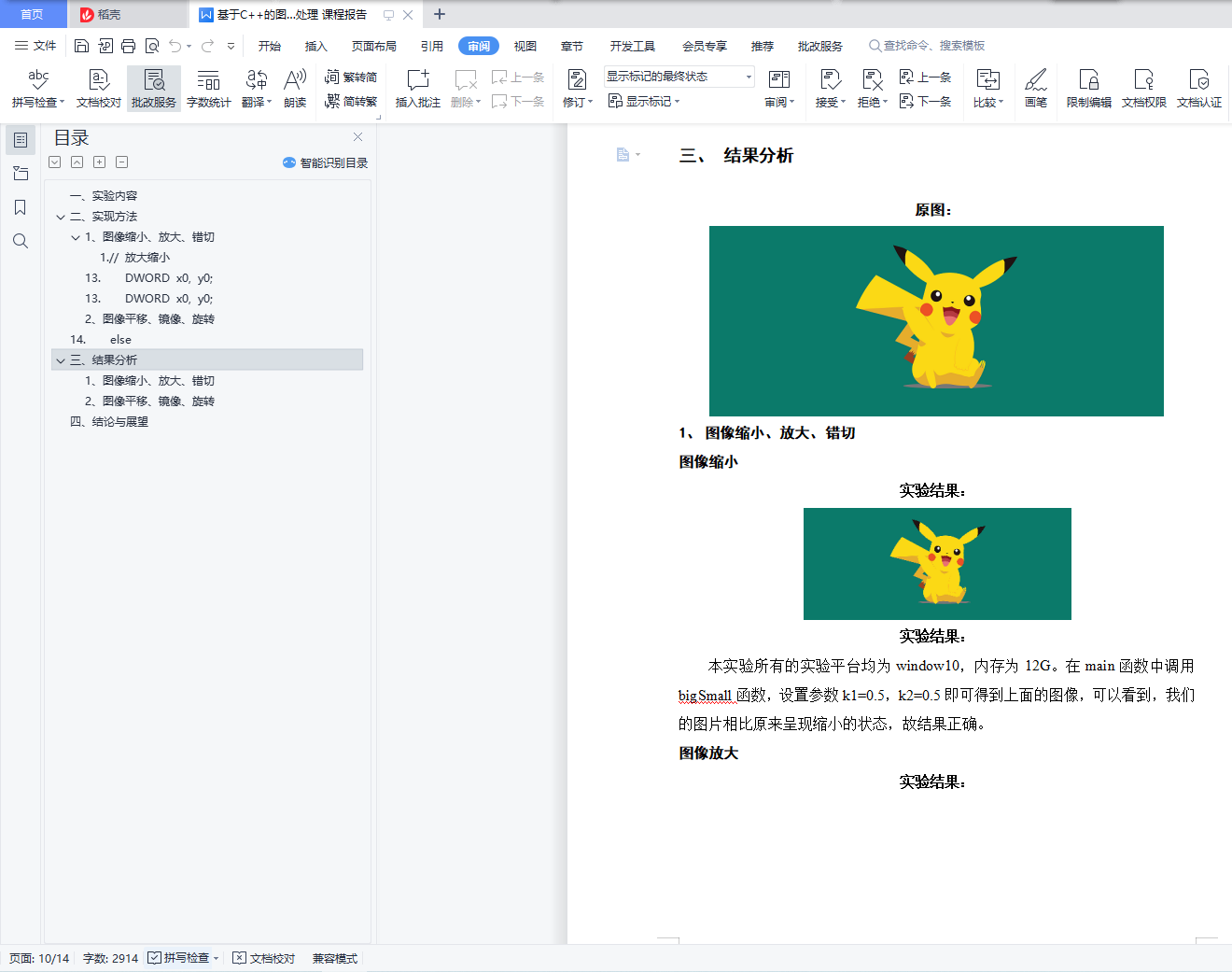Image resolution: width=1232 pixels, height=972 pixels.
Task: Switch to the 稻壳 tab
Action: point(128,14)
